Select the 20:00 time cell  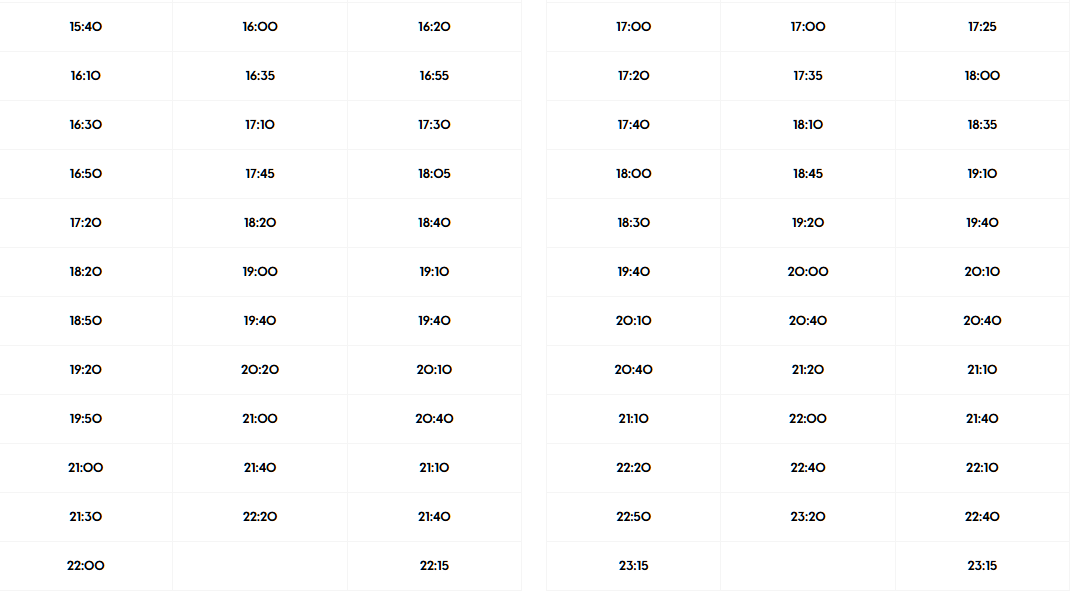808,272
